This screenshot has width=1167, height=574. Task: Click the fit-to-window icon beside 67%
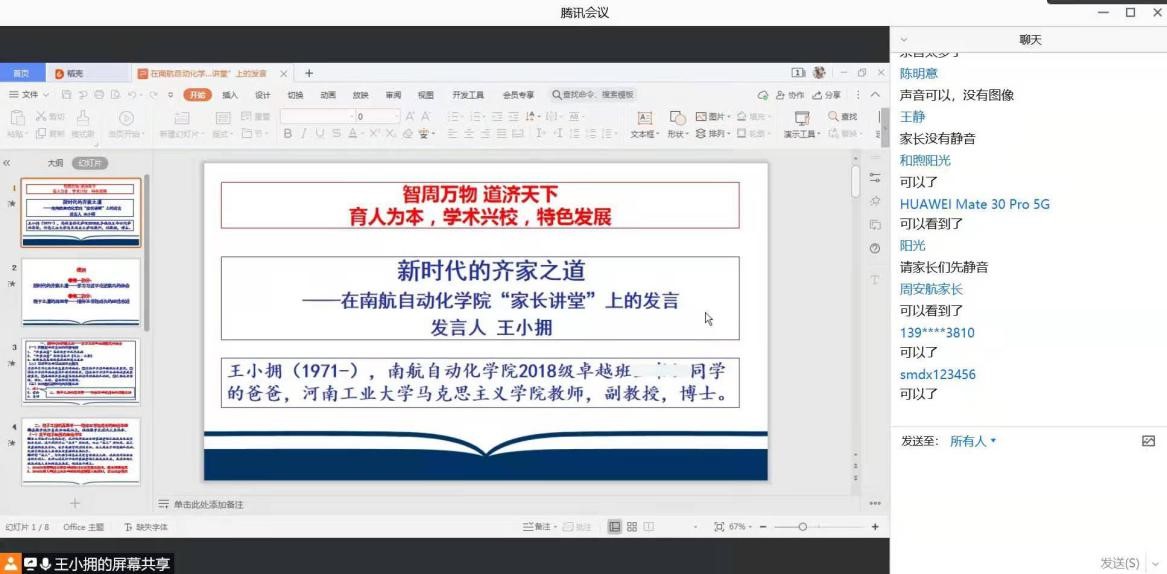[719, 527]
